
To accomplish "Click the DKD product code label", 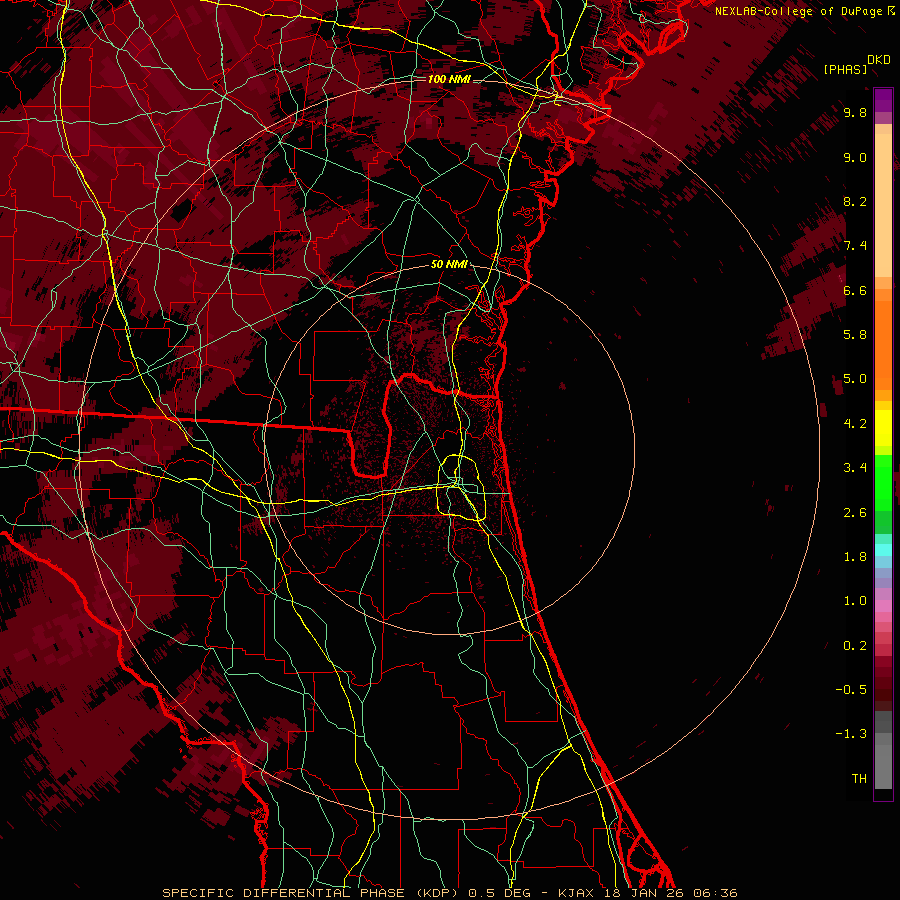I will pyautogui.click(x=878, y=60).
